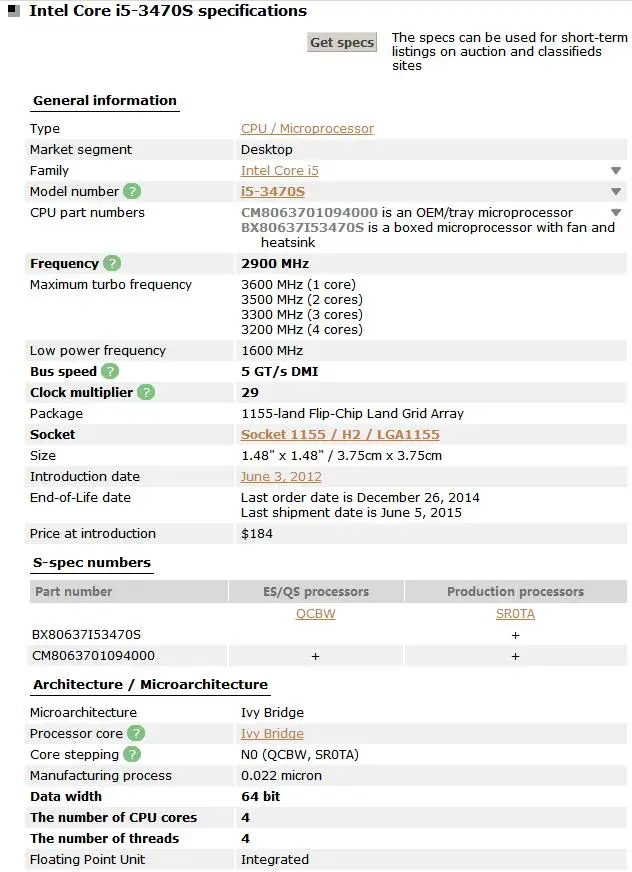Image resolution: width=632 pixels, height=872 pixels.
Task: Expand the Model number row arrow
Action: [616, 192]
